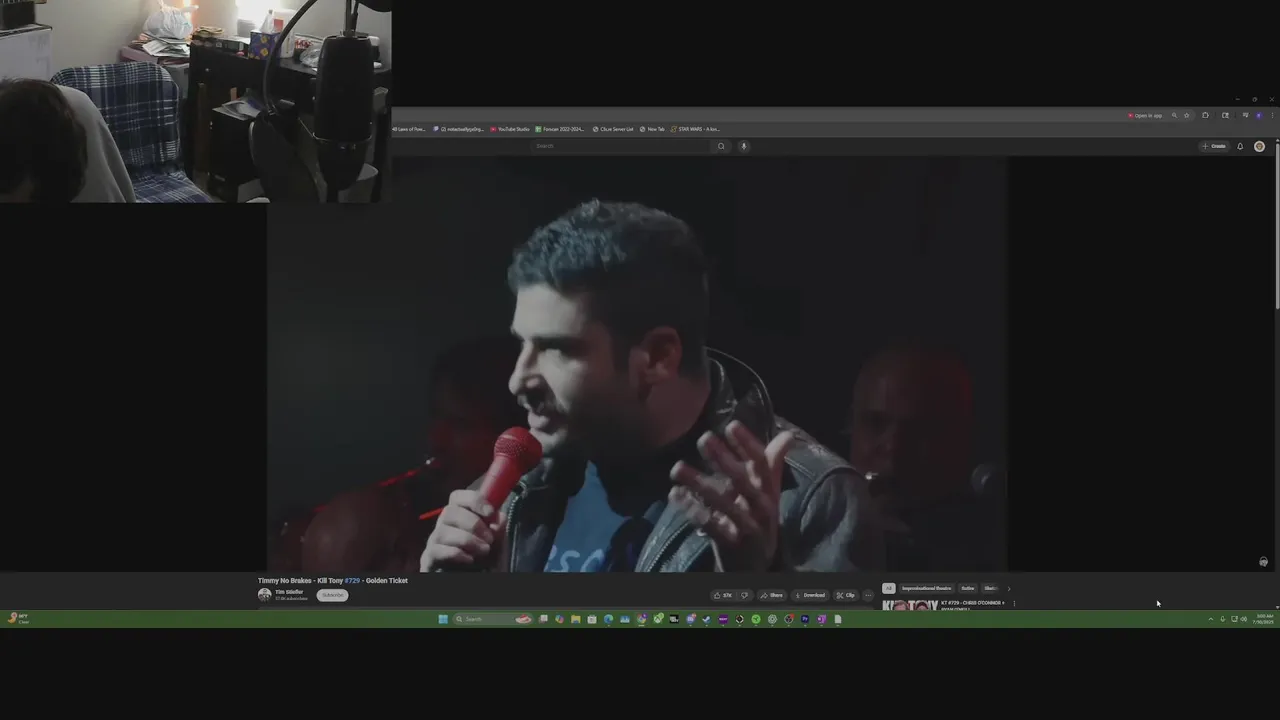Open the STAR WARS bookmark
Viewport: 1280px width, 720px height.
695,129
